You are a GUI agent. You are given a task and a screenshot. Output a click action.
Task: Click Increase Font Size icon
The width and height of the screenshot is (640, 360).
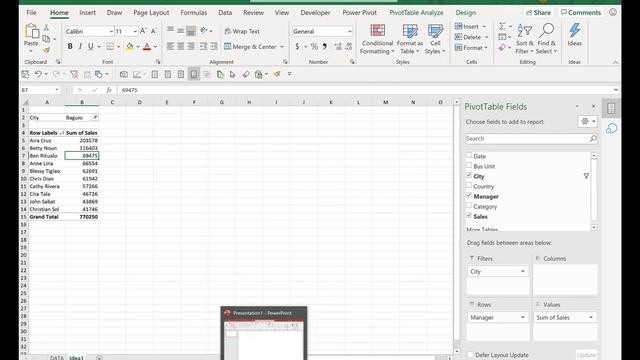[x=143, y=31]
